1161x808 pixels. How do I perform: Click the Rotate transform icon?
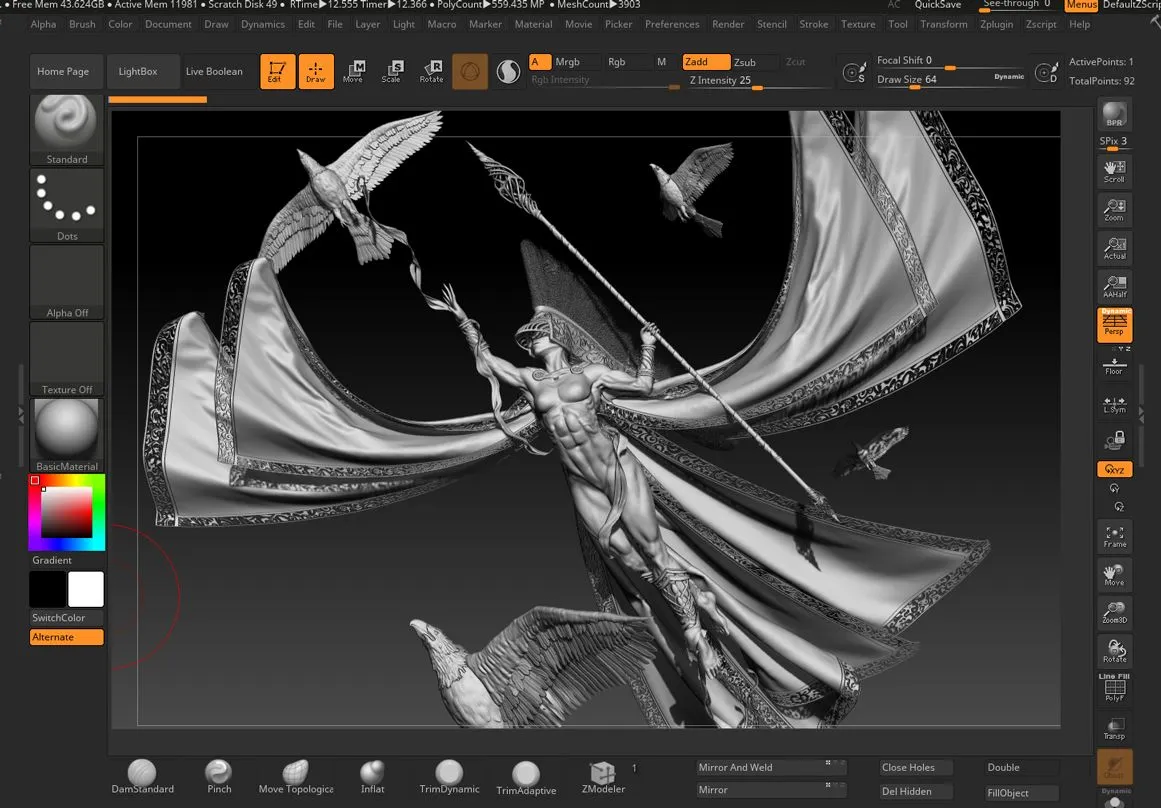point(431,71)
